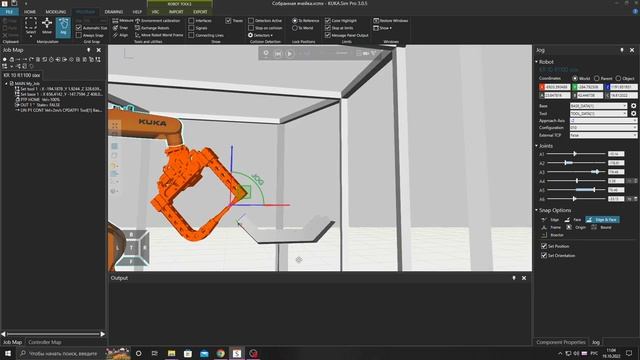The height and width of the screenshot is (360, 640).
Task: Pick the Select tool in the ribbon
Action: 31,27
